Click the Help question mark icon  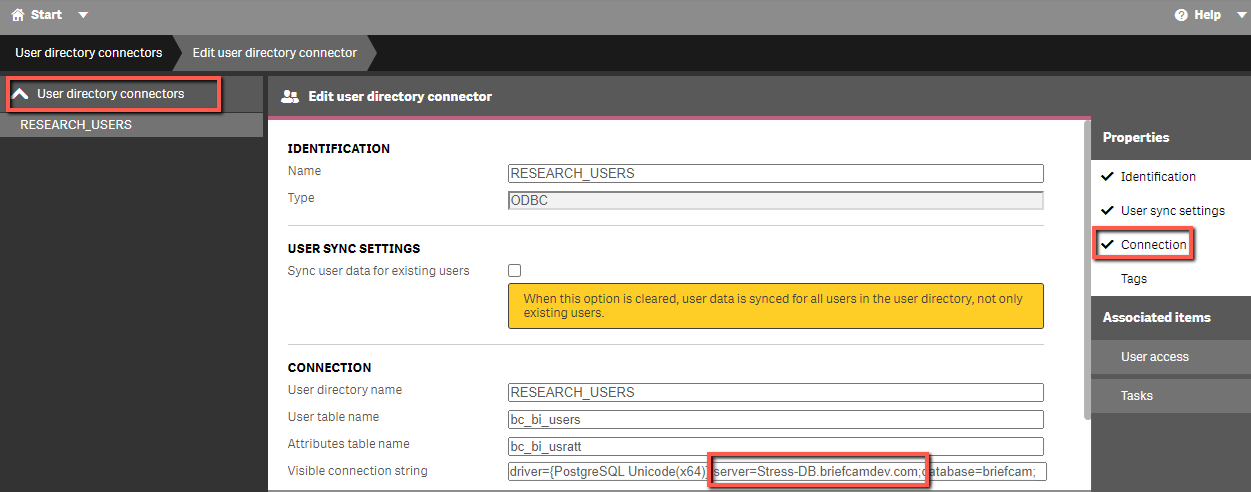1181,16
